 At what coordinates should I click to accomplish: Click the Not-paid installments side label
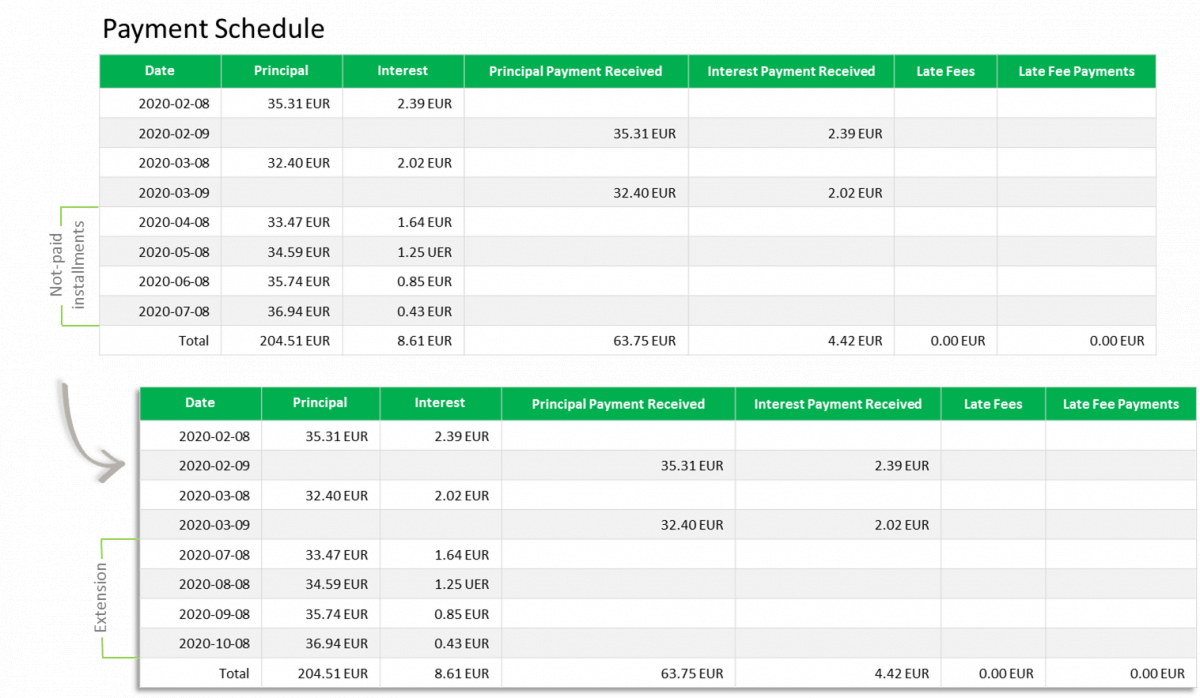(67, 266)
